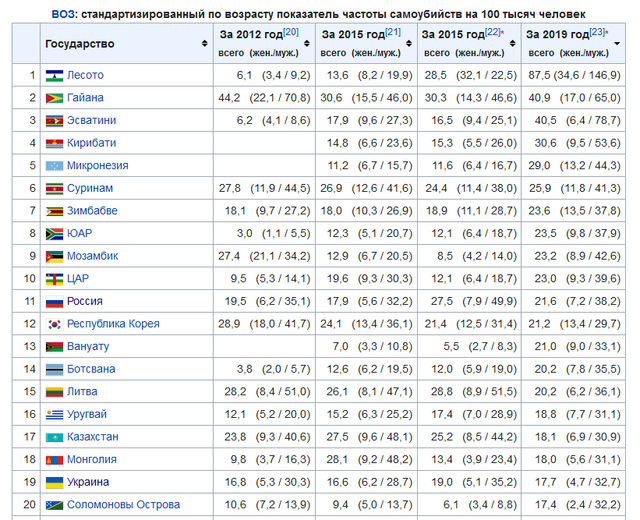Click the Republic of Korea flag icon
Viewport: 640px width, 520px height.
coord(54,324)
